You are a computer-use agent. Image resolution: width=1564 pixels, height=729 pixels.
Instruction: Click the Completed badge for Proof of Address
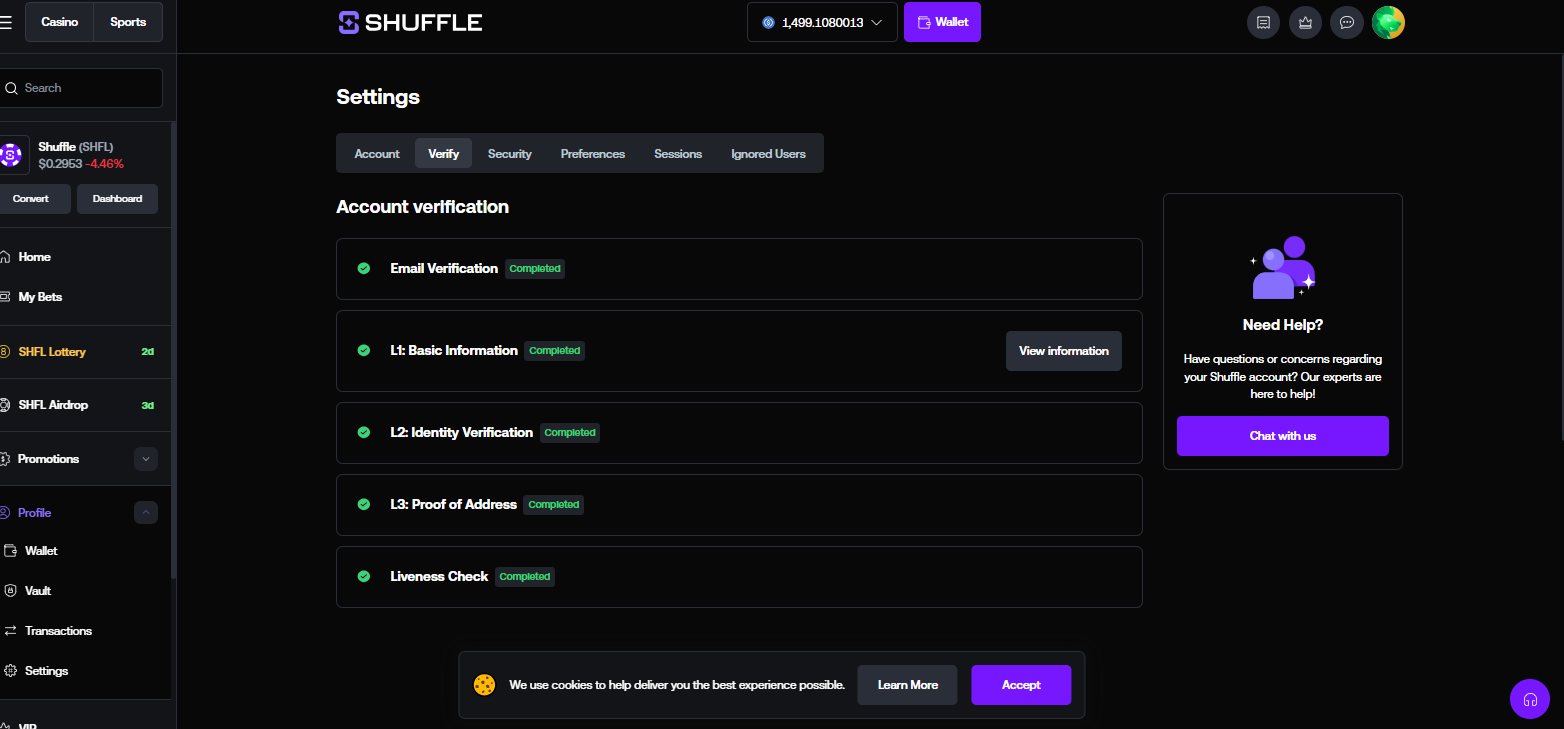554,505
